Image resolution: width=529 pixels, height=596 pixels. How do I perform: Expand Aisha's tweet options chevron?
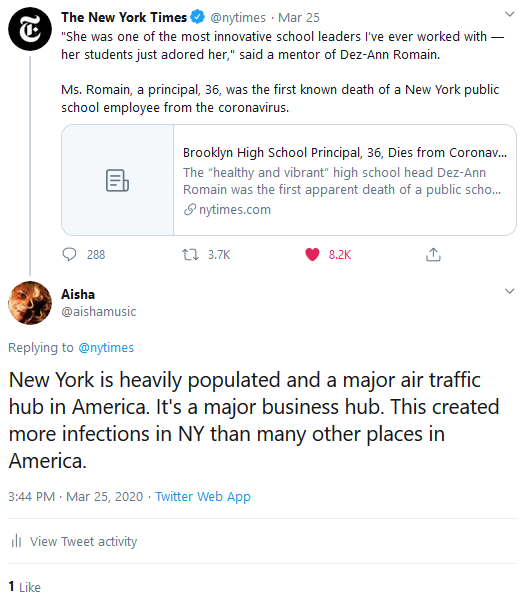[509, 291]
